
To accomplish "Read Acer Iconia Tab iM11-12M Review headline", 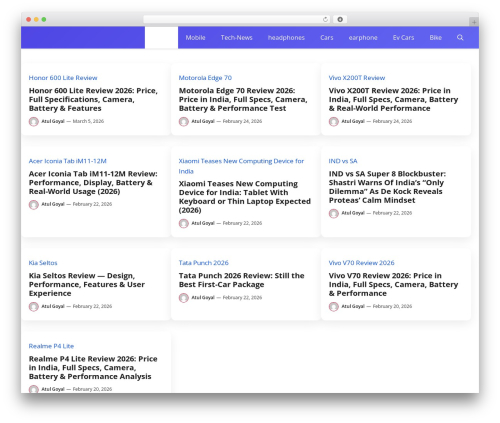I will (x=93, y=182).
